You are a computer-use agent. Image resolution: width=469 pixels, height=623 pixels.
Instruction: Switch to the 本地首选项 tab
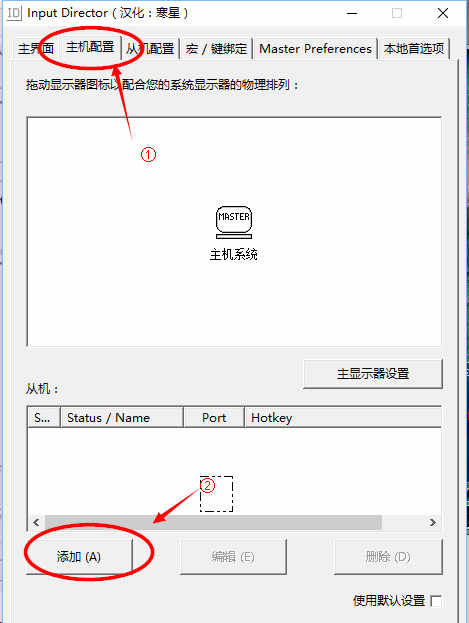(414, 49)
